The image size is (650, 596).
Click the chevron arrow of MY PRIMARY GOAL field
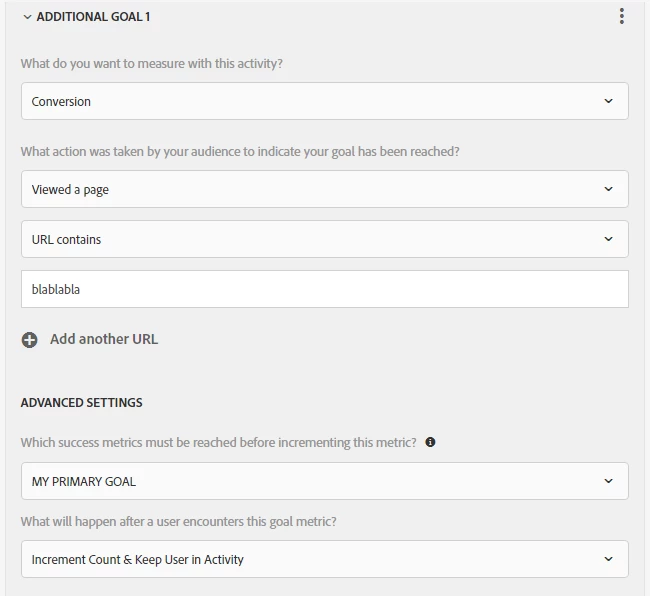tap(609, 481)
